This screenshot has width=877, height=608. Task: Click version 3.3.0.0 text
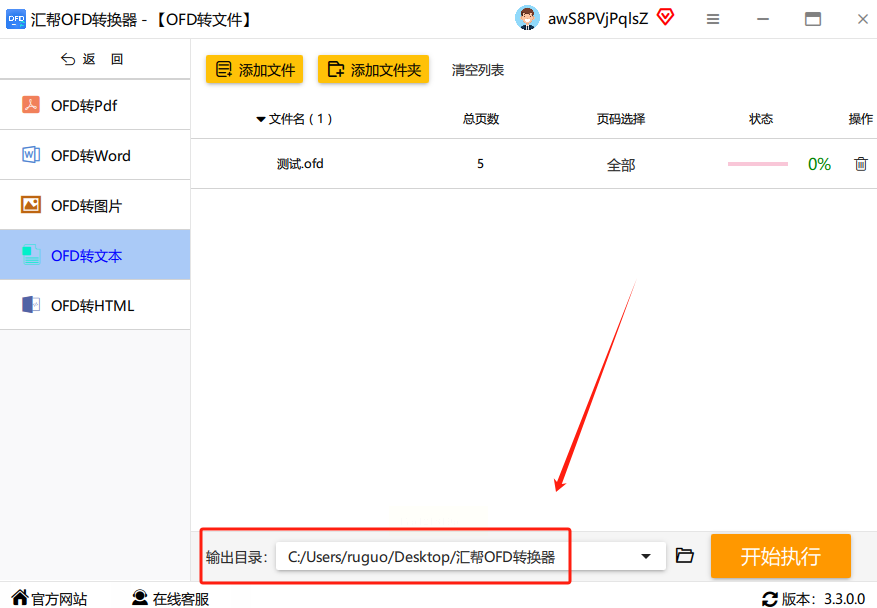[x=845, y=599]
